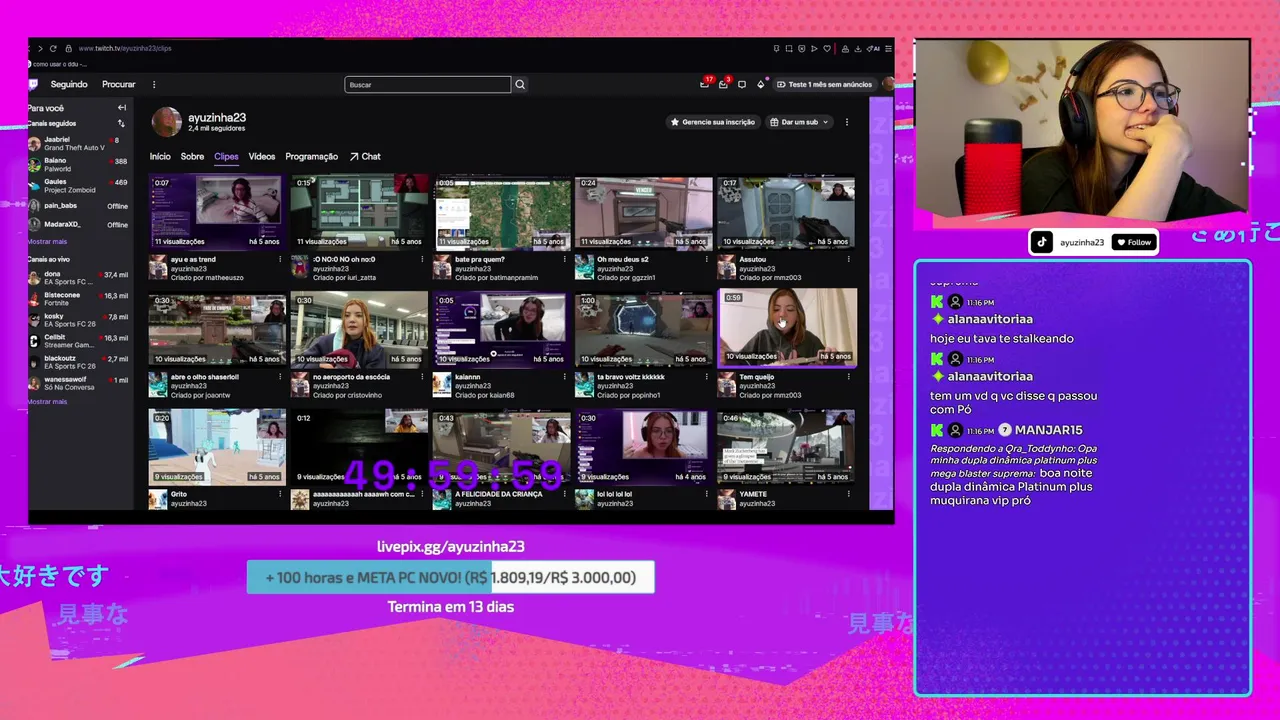Click 'Gerencie sua inscrição' button
This screenshot has width=1280, height=720.
(x=713, y=122)
